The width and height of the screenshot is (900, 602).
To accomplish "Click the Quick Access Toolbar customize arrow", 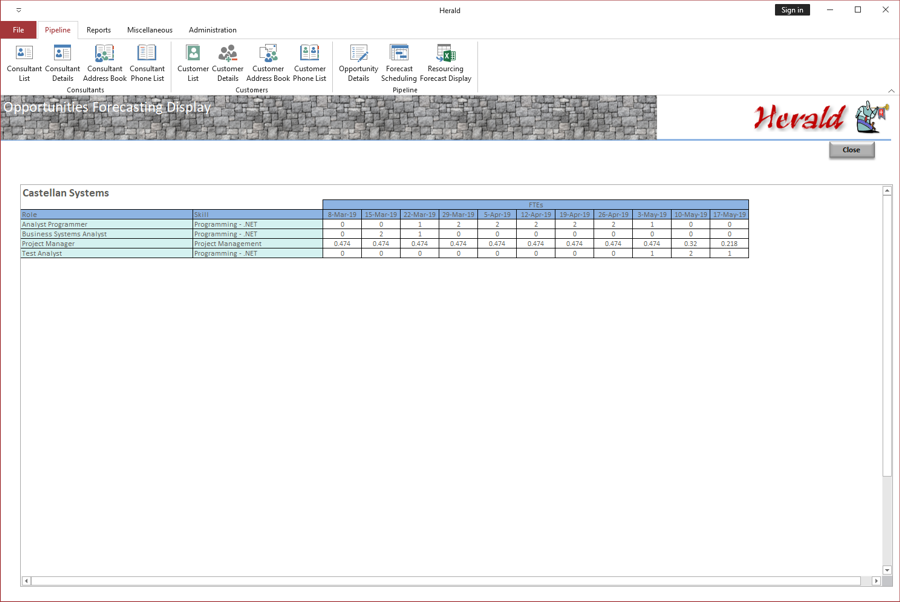I will (x=18, y=10).
